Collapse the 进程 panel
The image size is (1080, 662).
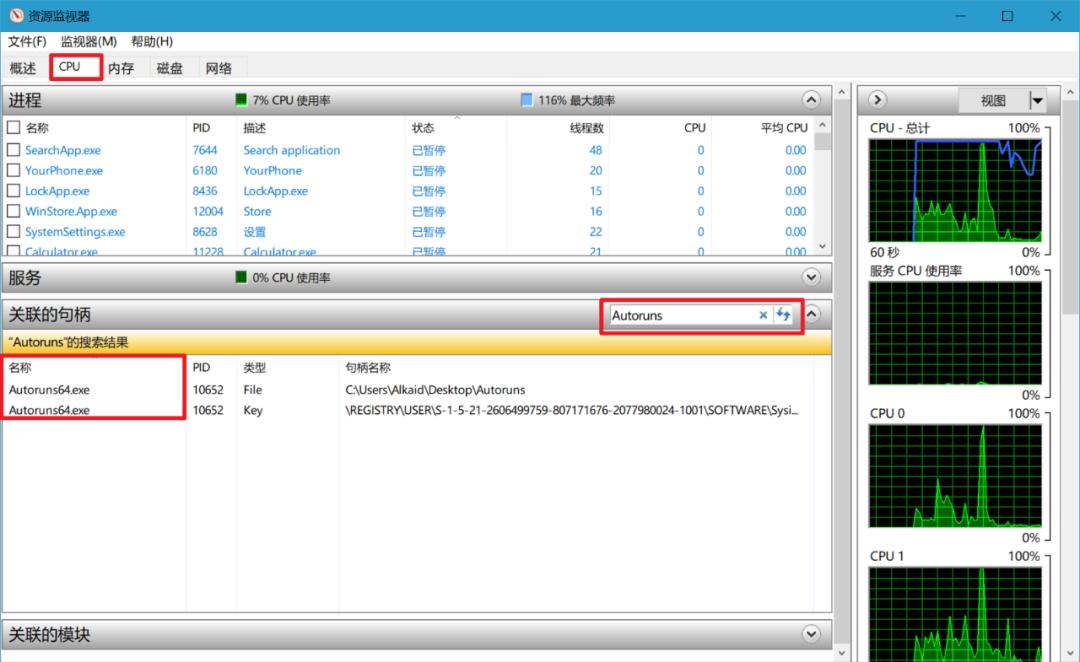[x=811, y=99]
